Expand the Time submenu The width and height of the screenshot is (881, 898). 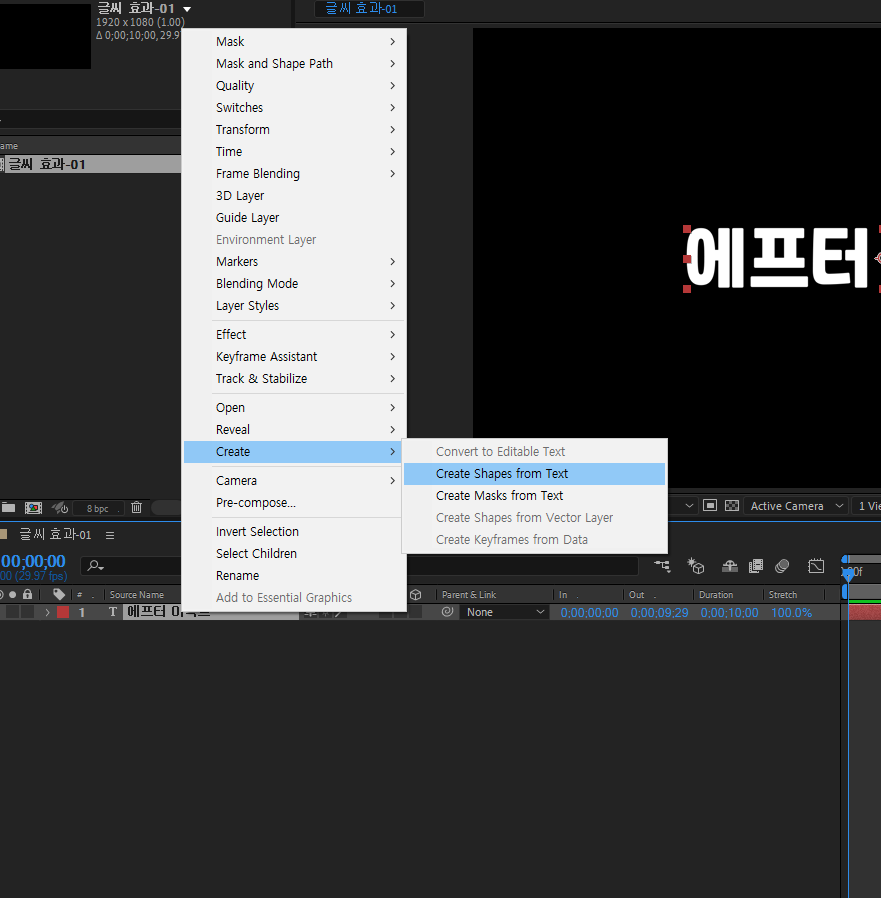pyautogui.click(x=294, y=152)
